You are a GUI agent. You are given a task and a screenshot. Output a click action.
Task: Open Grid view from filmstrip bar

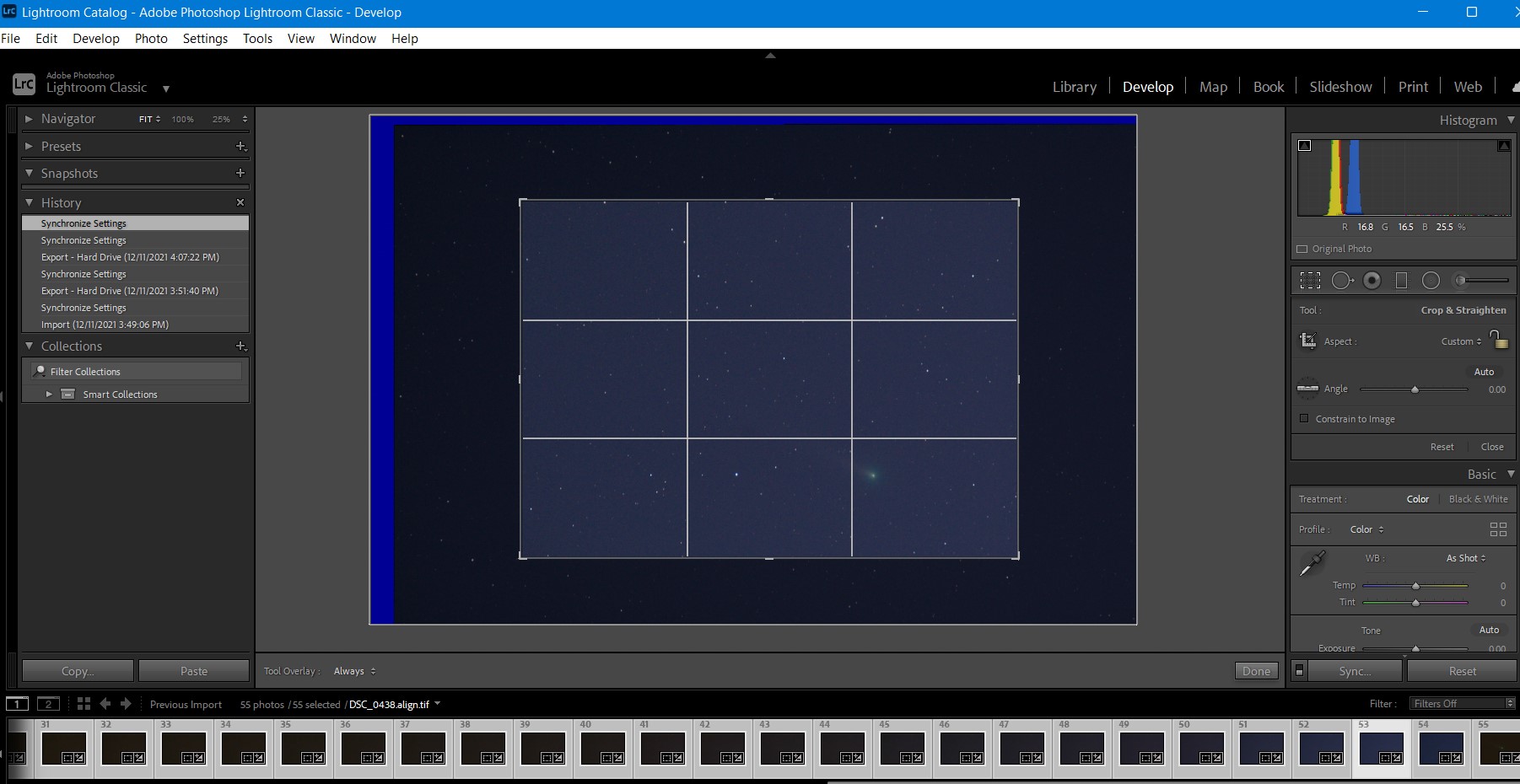[84, 704]
